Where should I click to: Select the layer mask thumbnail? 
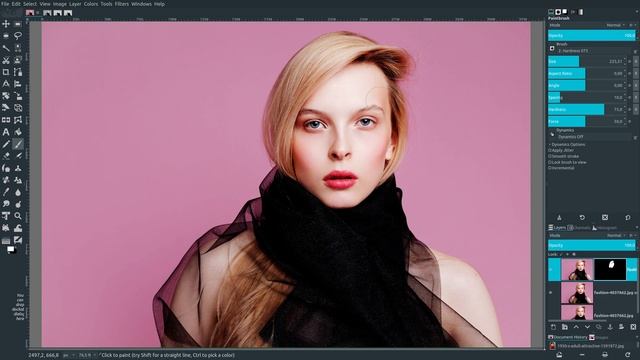tap(610, 269)
